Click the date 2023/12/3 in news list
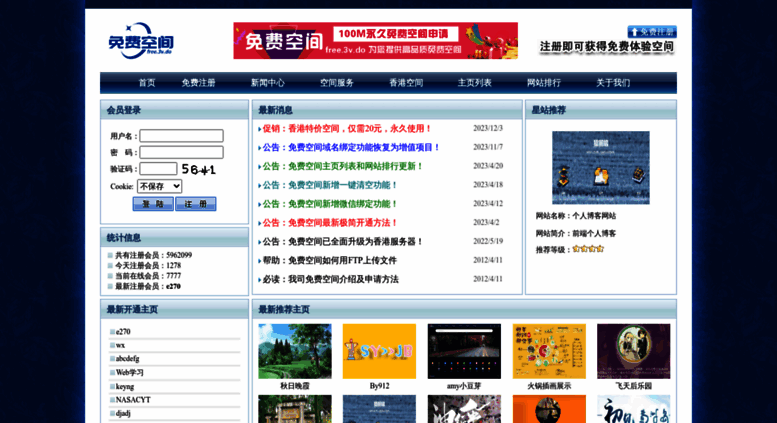 [488, 128]
